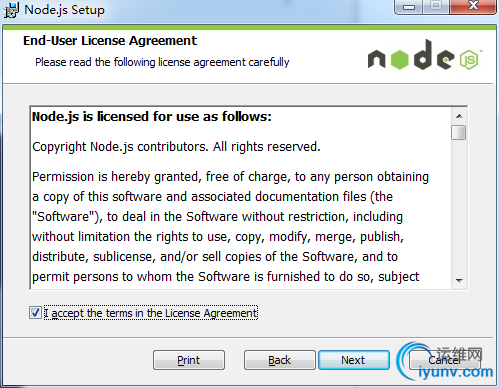Click the disabled maximize button

[x=436, y=7]
